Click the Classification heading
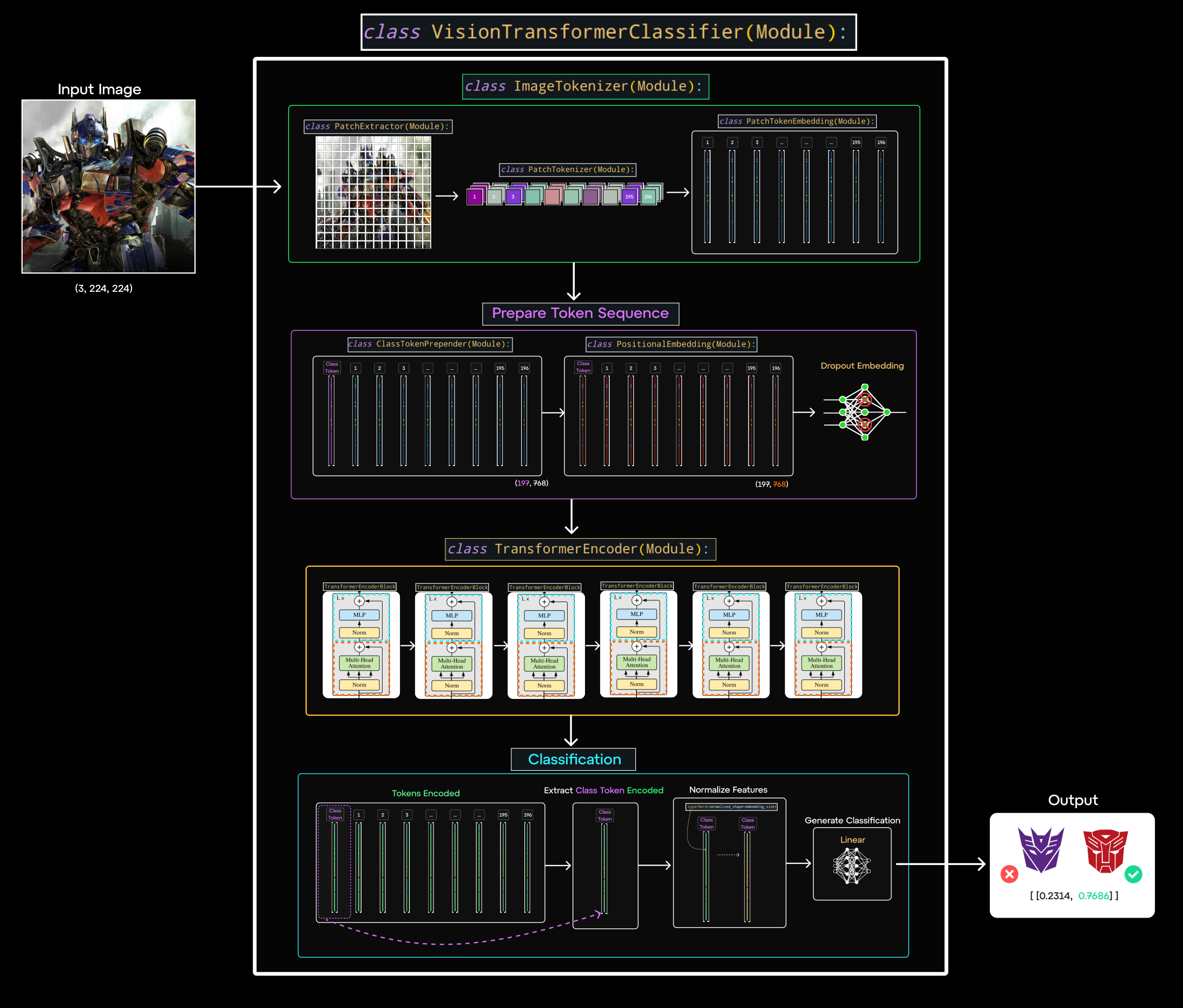Viewport: 1183px width, 1008px height. 573,759
